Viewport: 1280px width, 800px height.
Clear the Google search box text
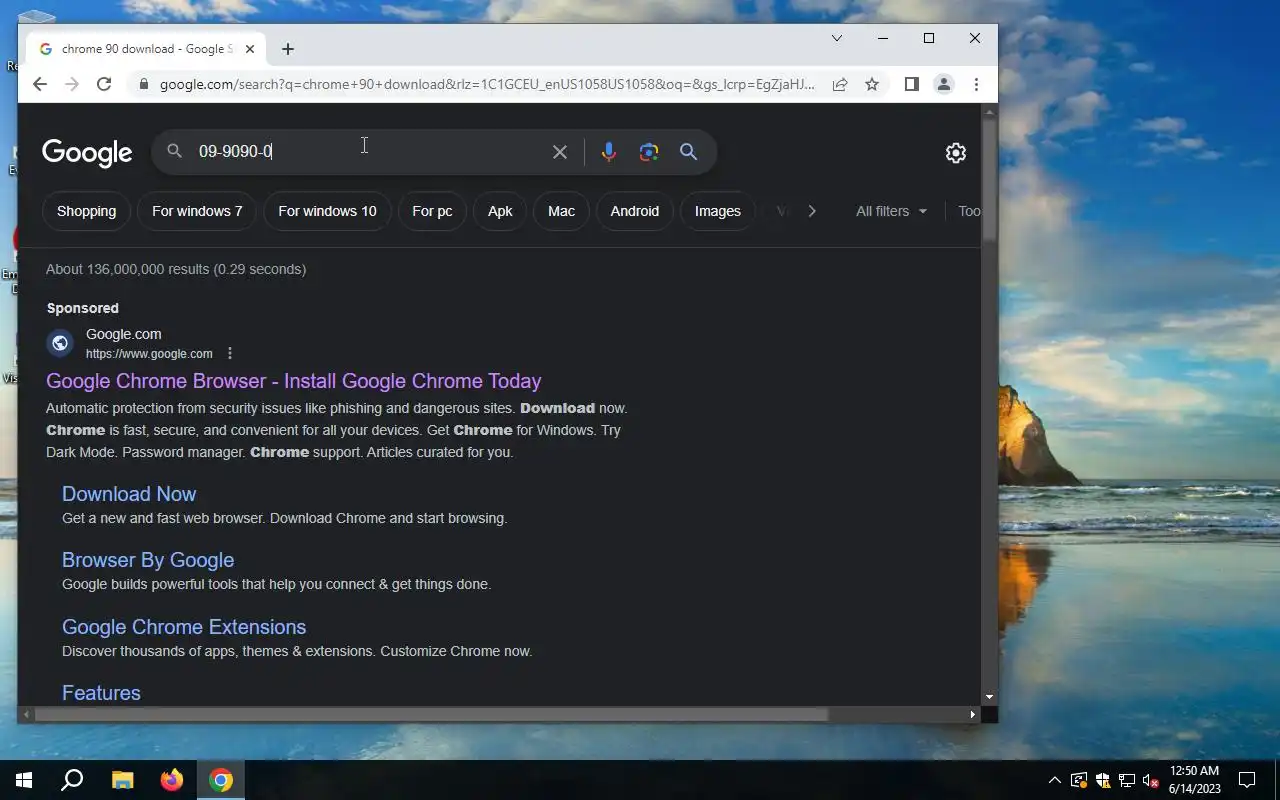(x=560, y=152)
